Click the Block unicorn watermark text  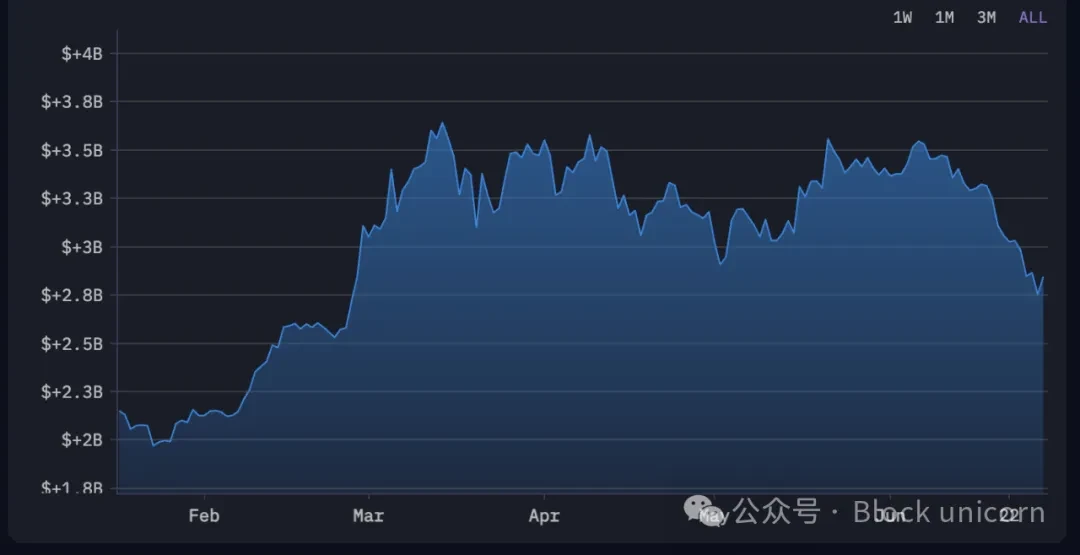click(x=948, y=513)
